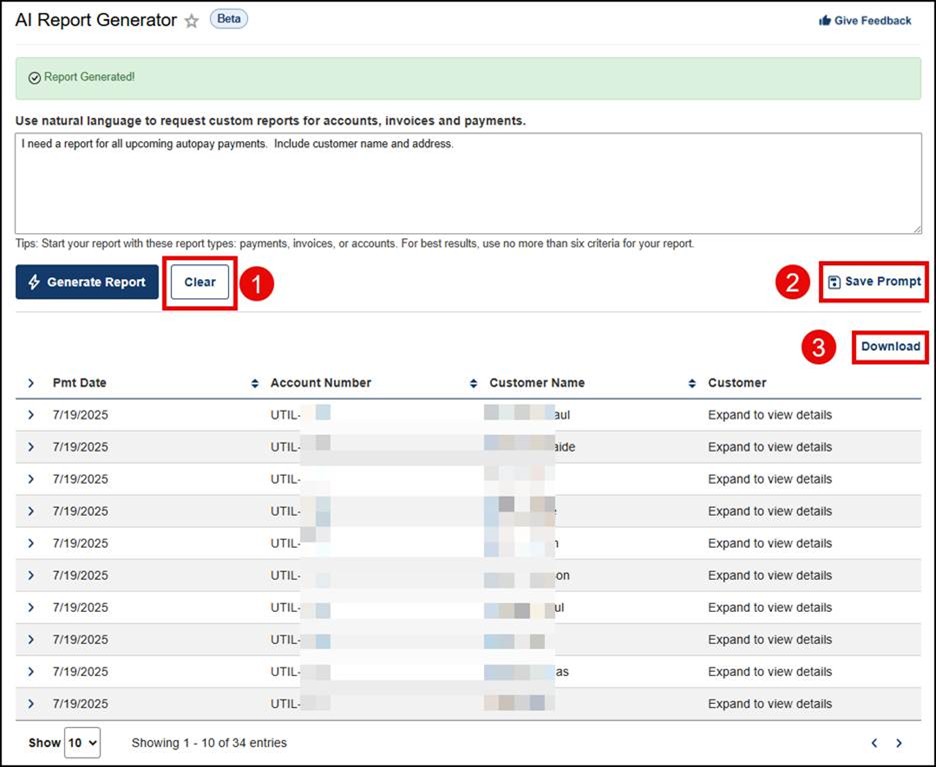
Task: Click "Showing 1 - 10 of 34 entries" text
Action: pyautogui.click(x=209, y=743)
